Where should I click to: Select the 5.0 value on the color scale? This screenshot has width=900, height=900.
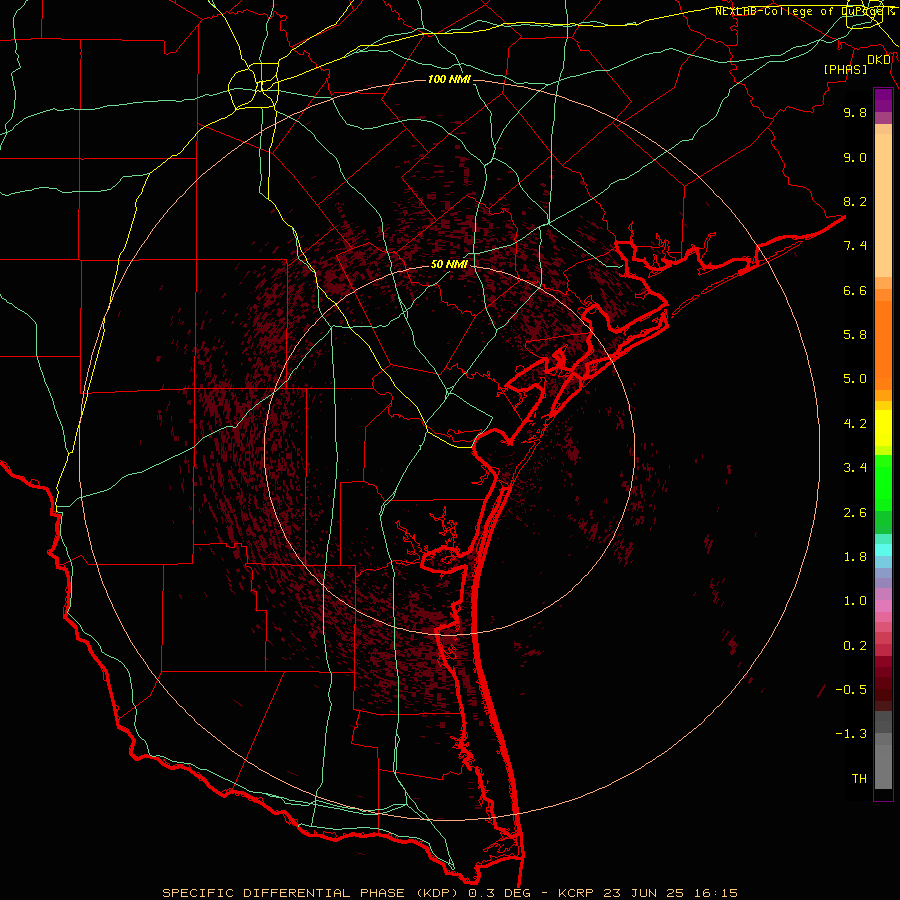point(855,379)
